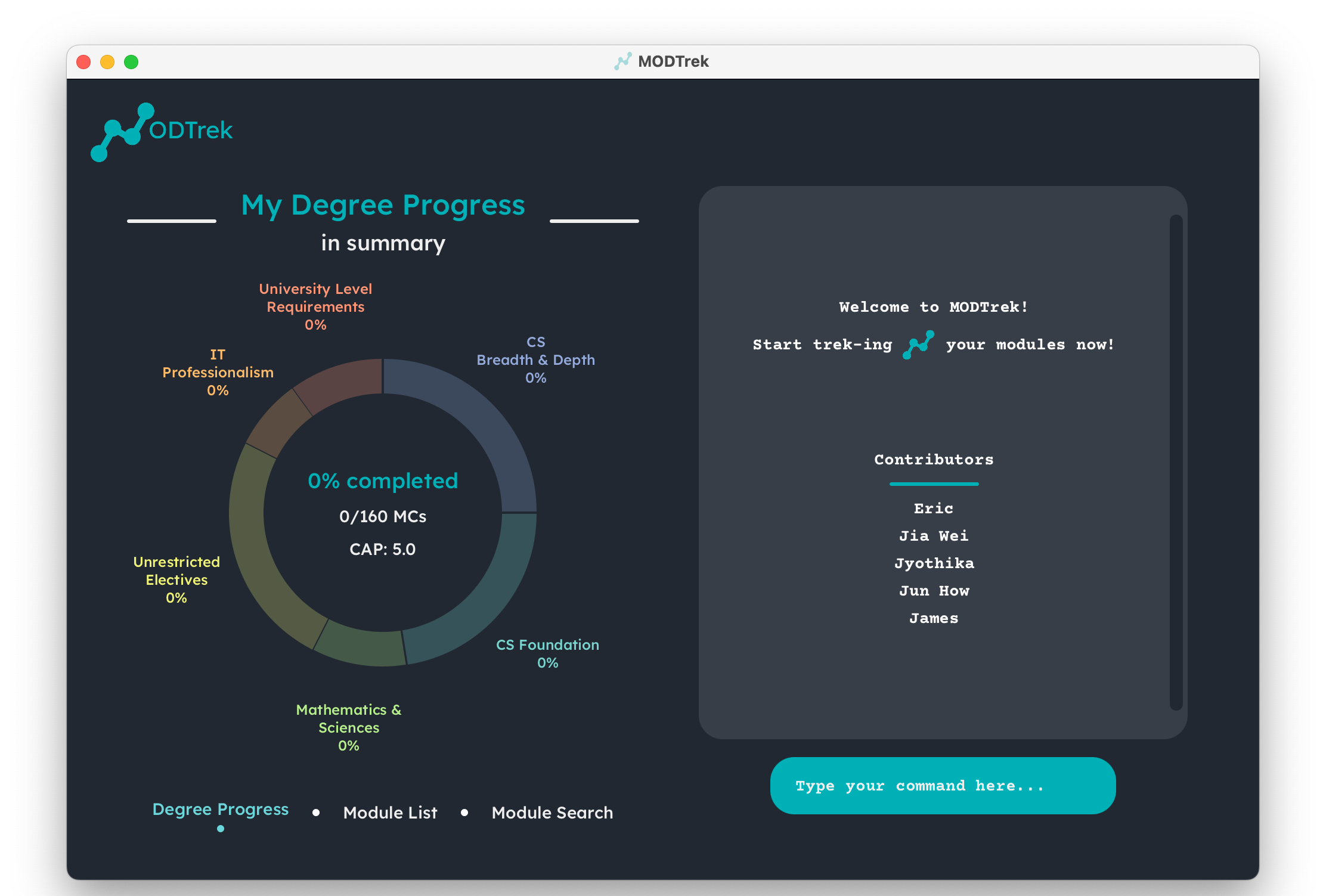This screenshot has width=1326, height=896.
Task: Focus the command input field
Action: (943, 786)
